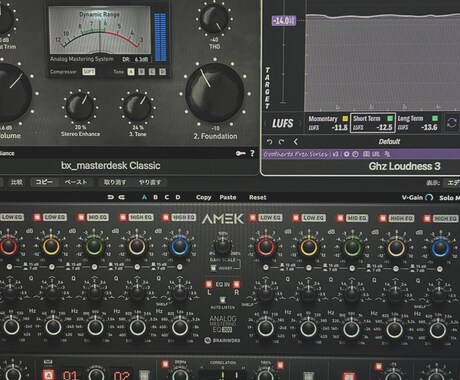Click the 比較 compare button
460x380 pixels.
[x=17, y=182]
